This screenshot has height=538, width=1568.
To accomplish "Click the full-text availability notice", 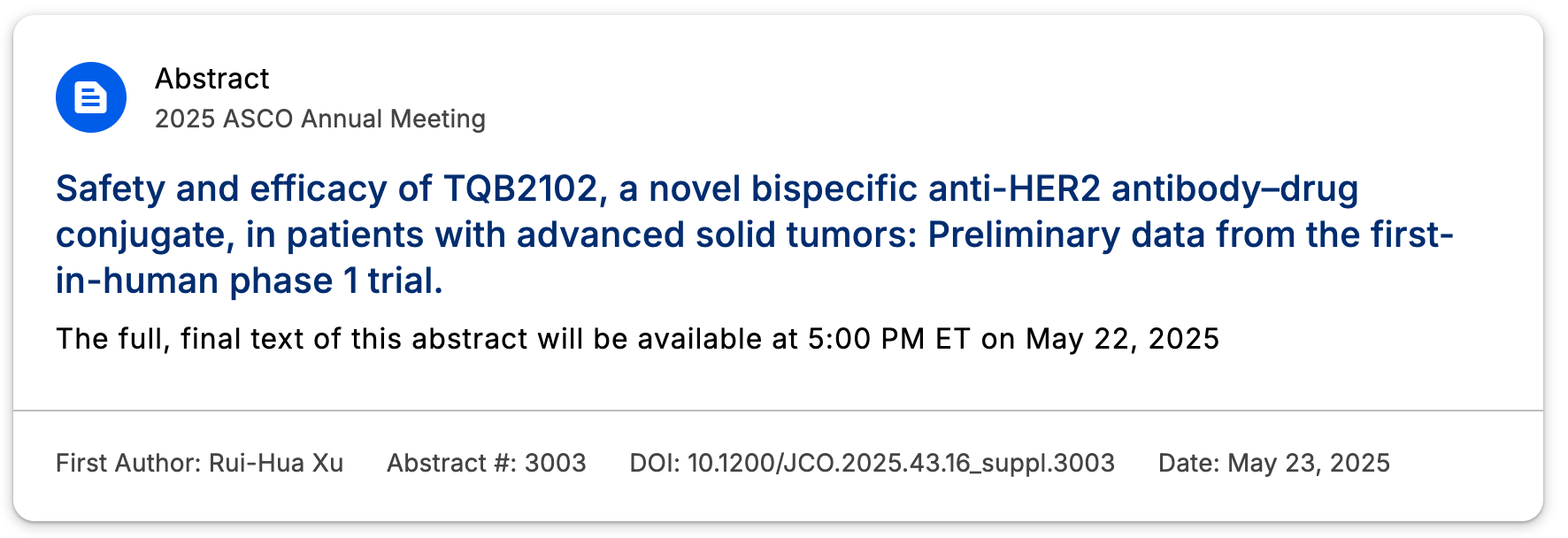I will tap(638, 339).
